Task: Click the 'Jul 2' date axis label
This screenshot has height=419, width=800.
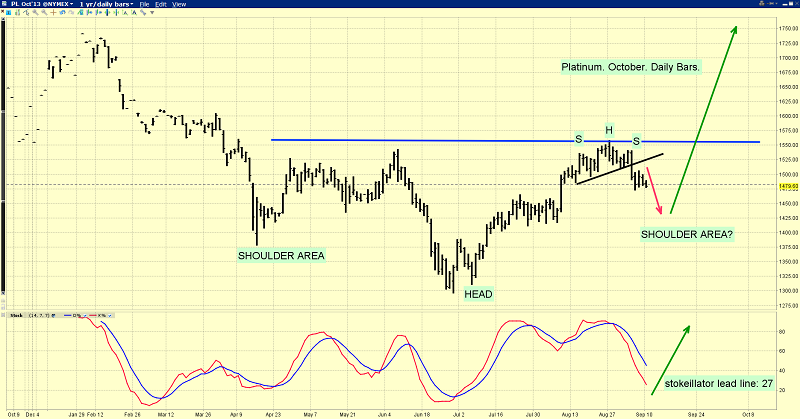Action: tap(459, 414)
